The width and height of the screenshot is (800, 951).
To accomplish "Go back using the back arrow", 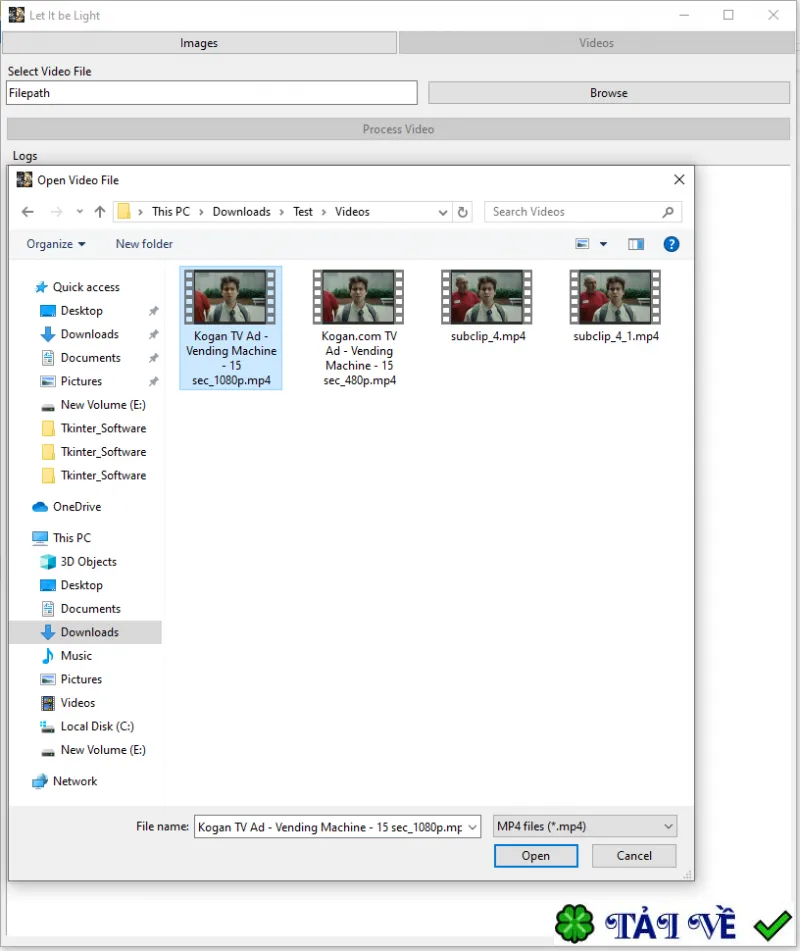I will click(x=27, y=212).
